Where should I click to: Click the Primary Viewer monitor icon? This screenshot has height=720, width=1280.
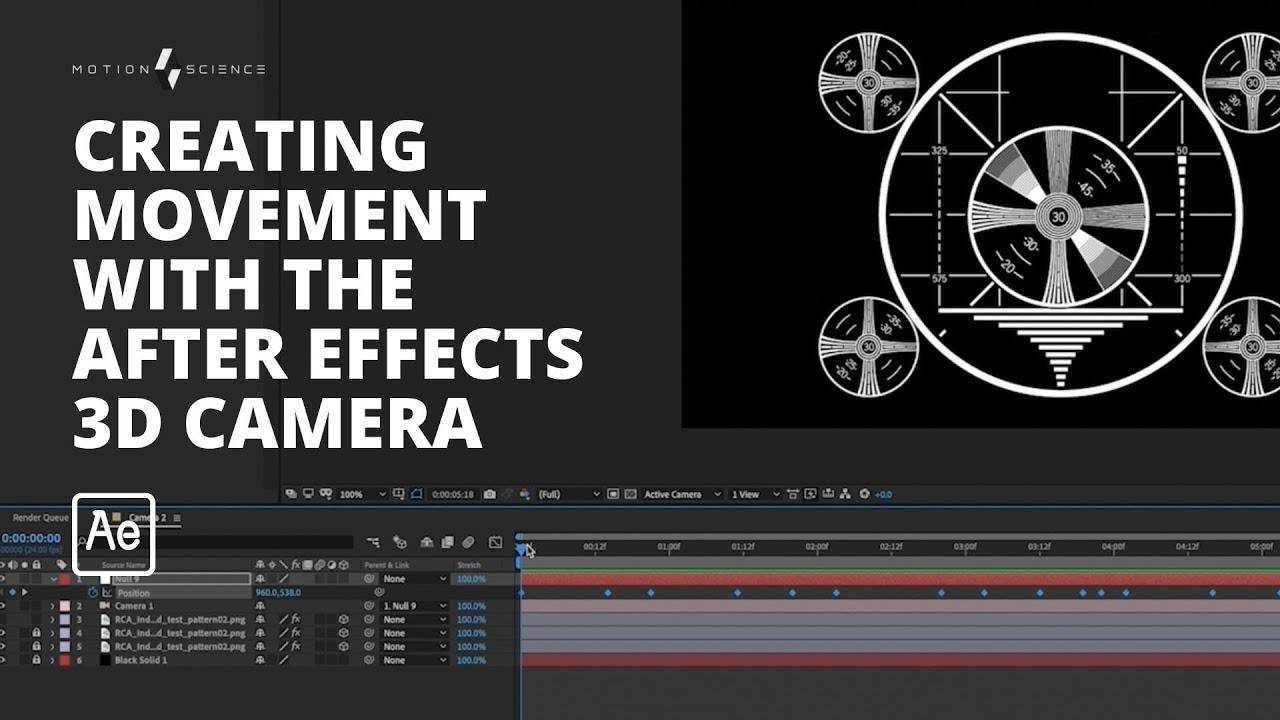click(308, 494)
